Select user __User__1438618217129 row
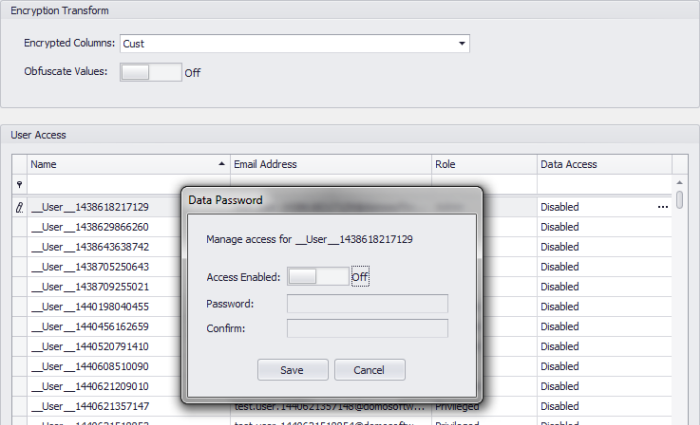700x425 pixels. [x=342, y=207]
